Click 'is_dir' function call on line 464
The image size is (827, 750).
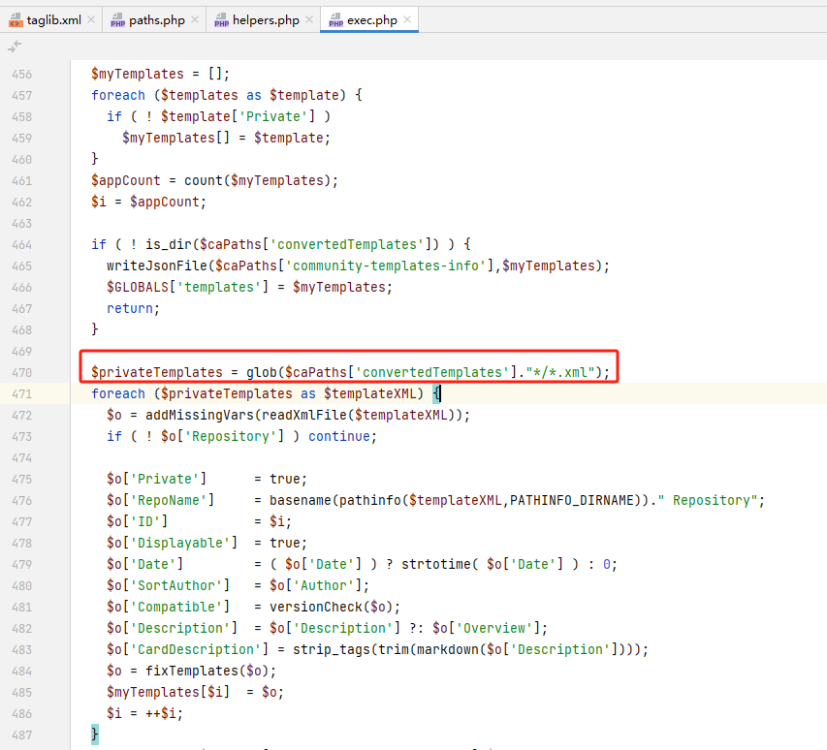click(169, 244)
